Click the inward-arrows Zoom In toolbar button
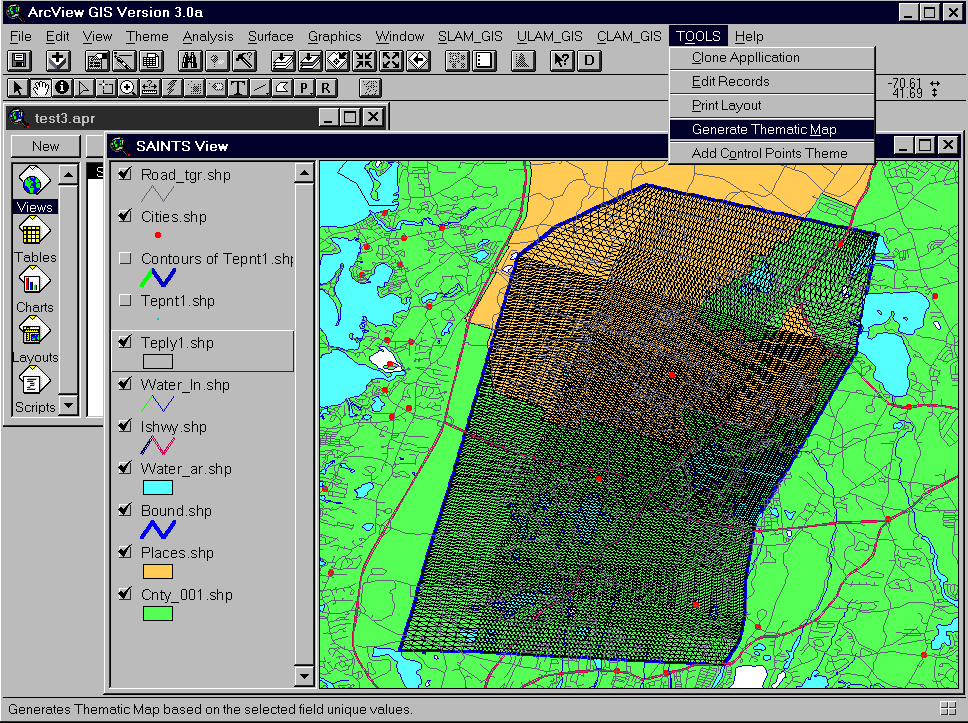 pyautogui.click(x=365, y=61)
